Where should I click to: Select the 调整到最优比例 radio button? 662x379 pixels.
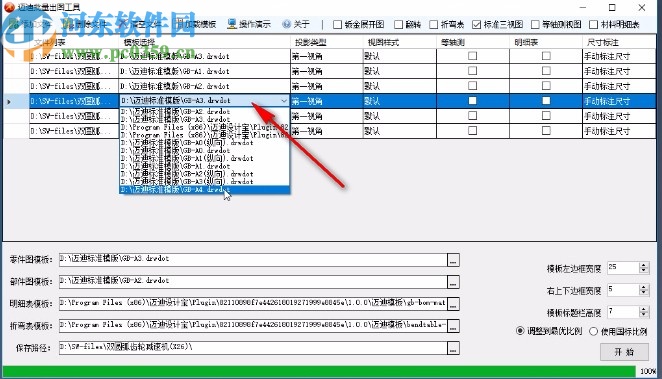[x=520, y=331]
